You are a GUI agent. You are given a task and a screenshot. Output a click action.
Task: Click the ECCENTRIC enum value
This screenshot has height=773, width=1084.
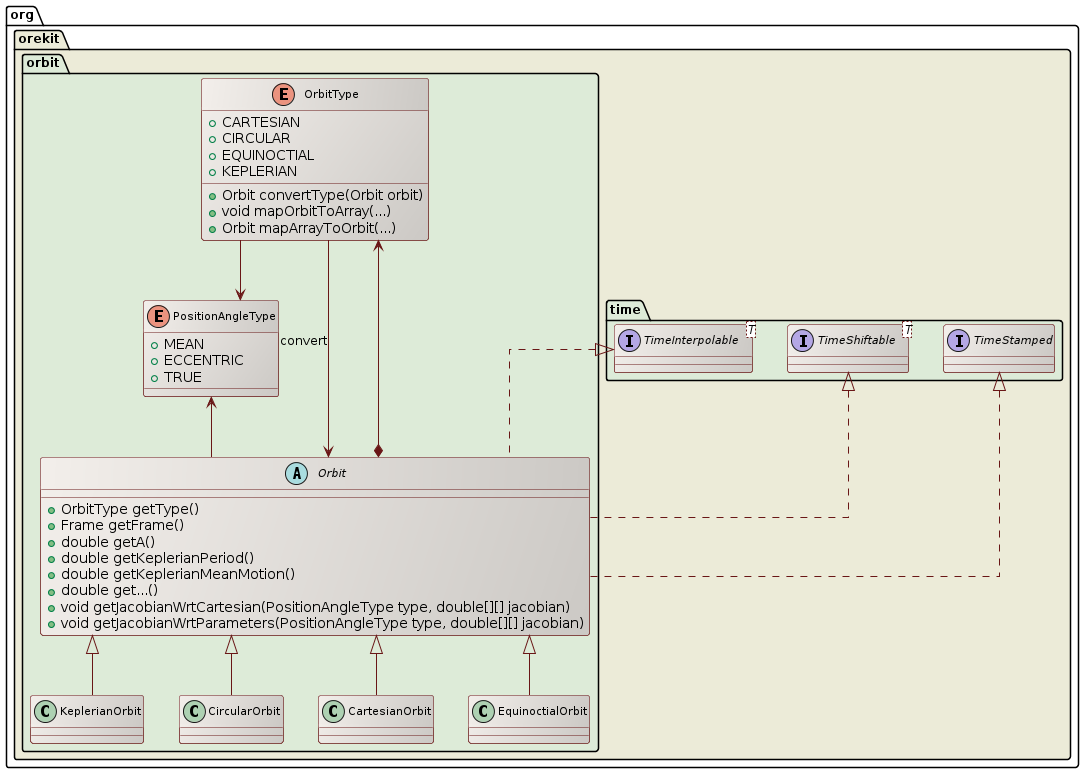(203, 361)
